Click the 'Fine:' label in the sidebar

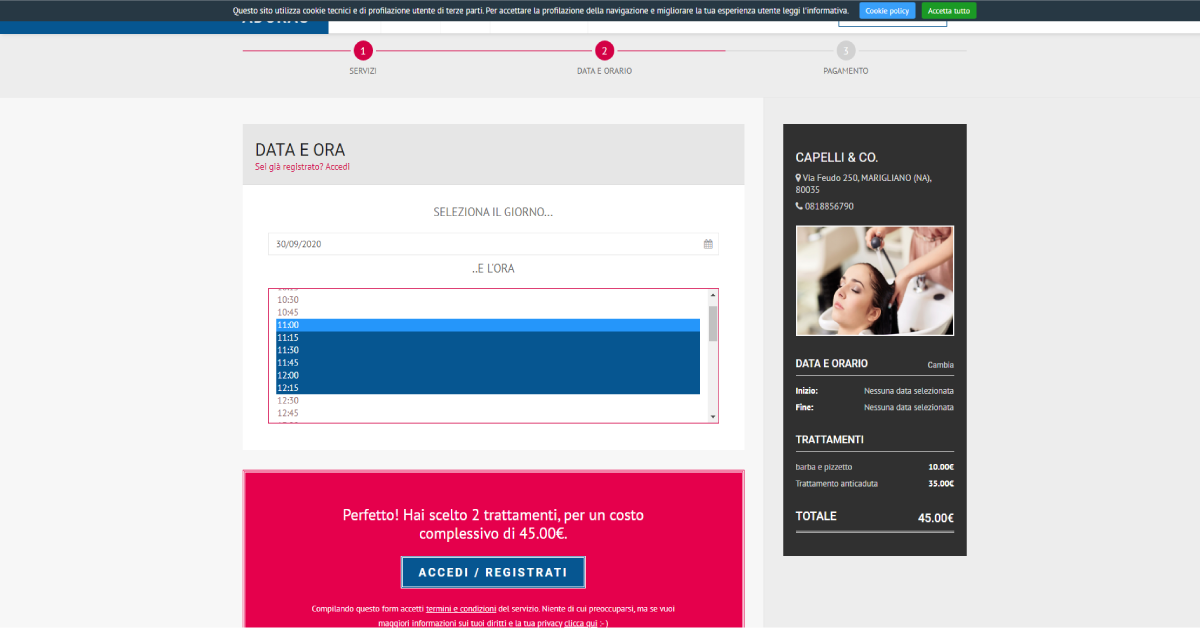coord(805,407)
